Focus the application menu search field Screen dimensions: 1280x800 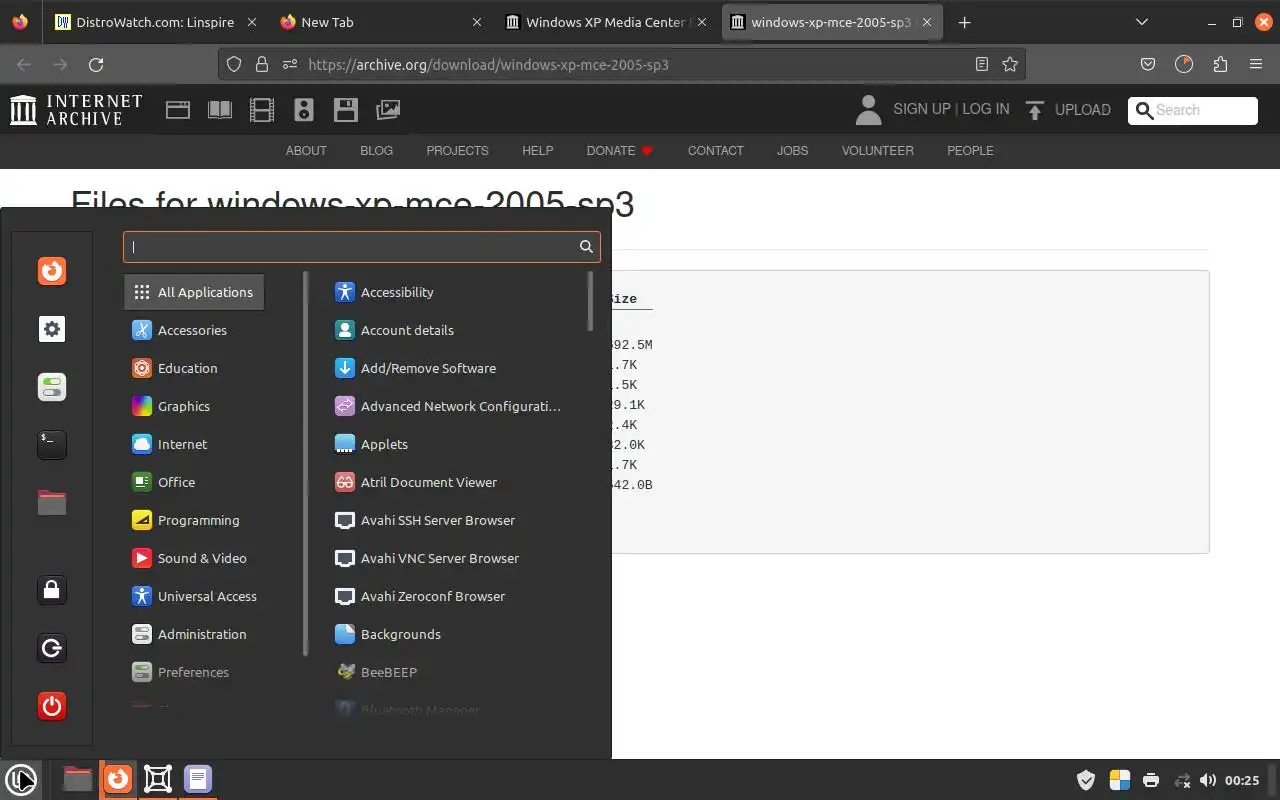pos(361,247)
